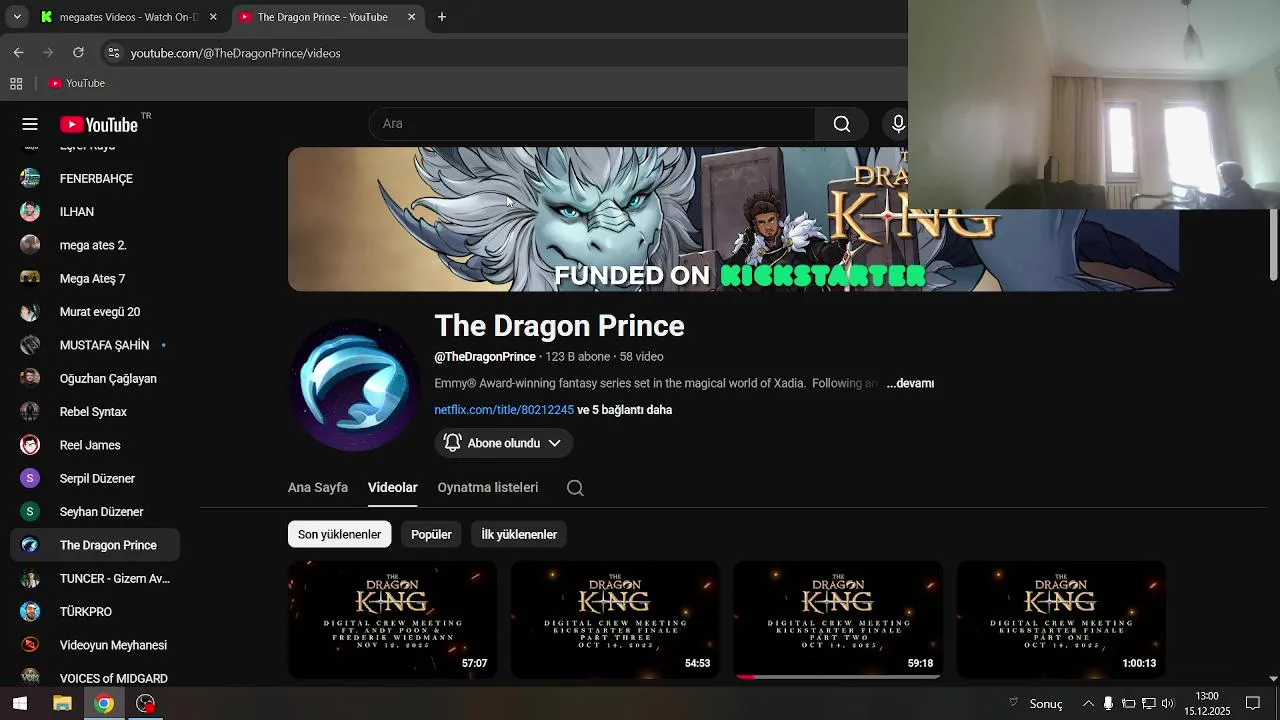The width and height of the screenshot is (1280, 720).
Task: Open Serpil Düzener channel
Action: pos(95,478)
